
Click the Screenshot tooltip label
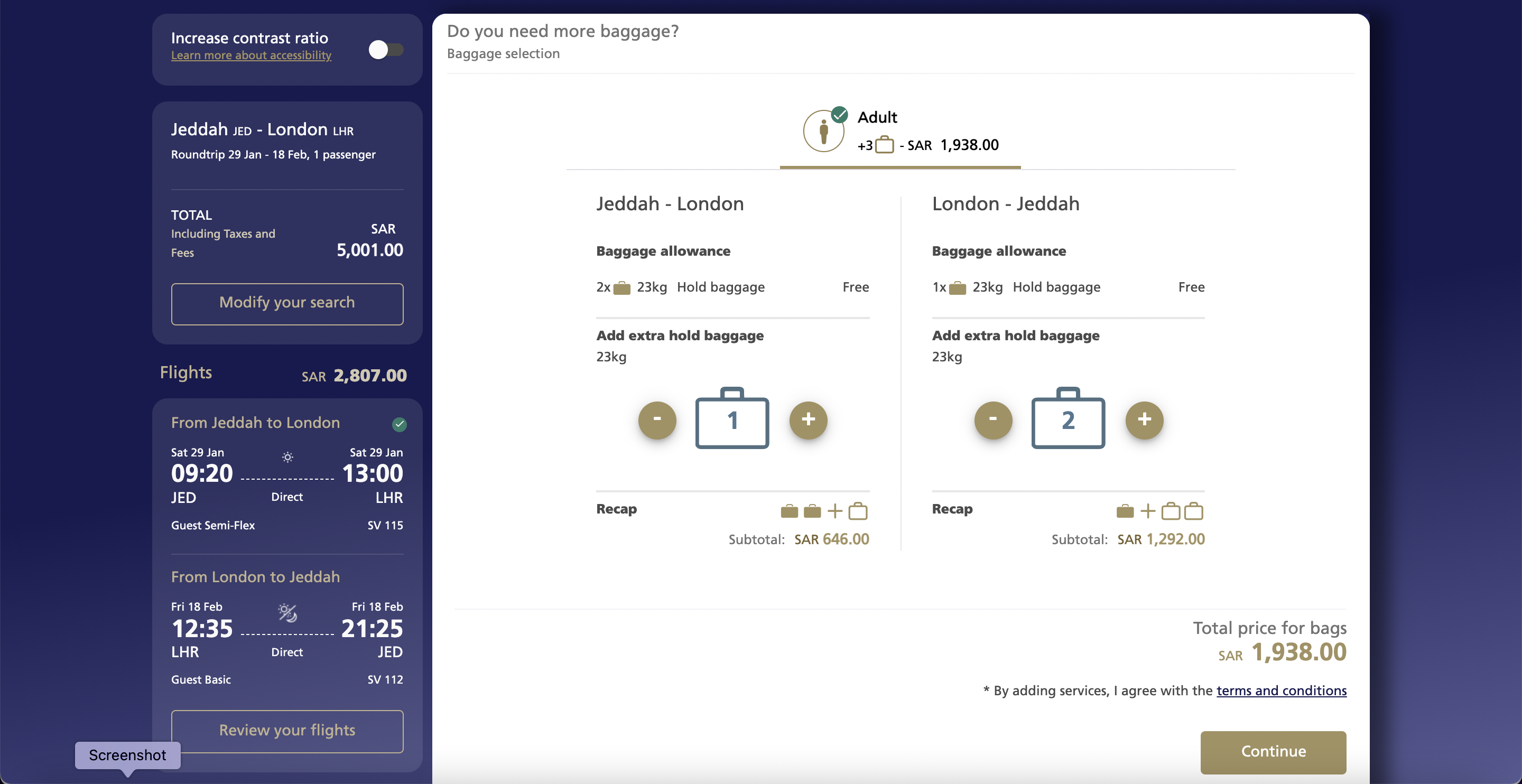coord(127,755)
